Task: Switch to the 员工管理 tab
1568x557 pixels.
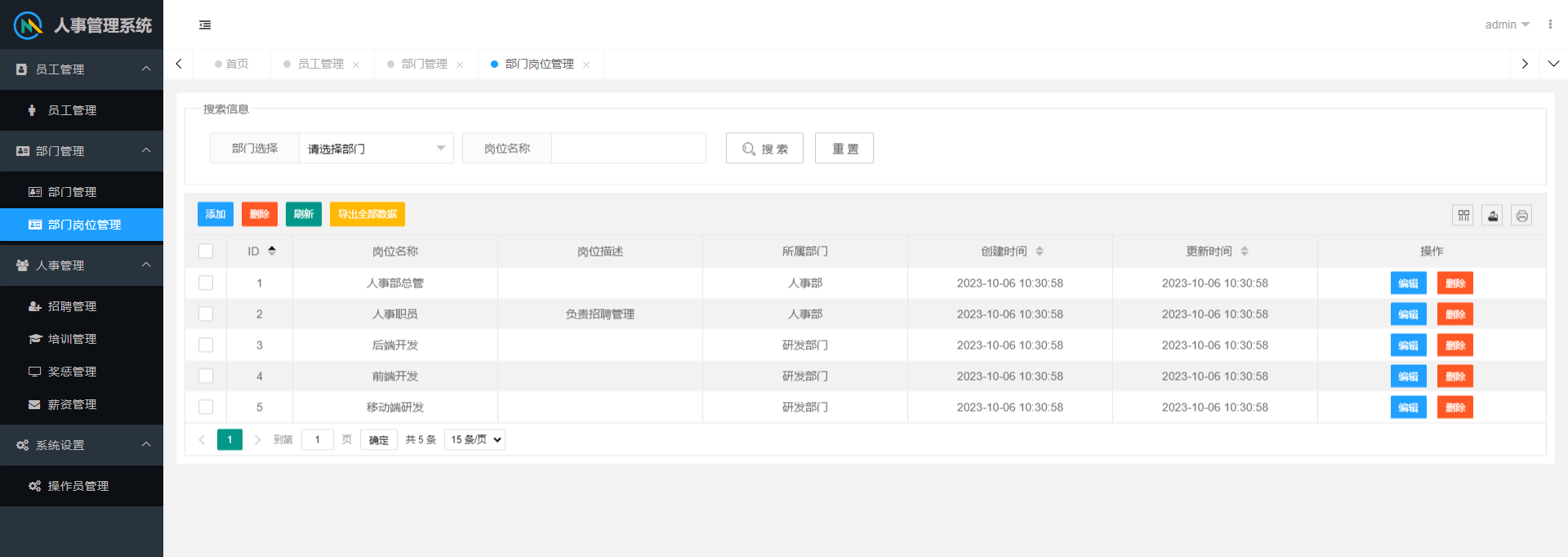Action: [x=321, y=64]
